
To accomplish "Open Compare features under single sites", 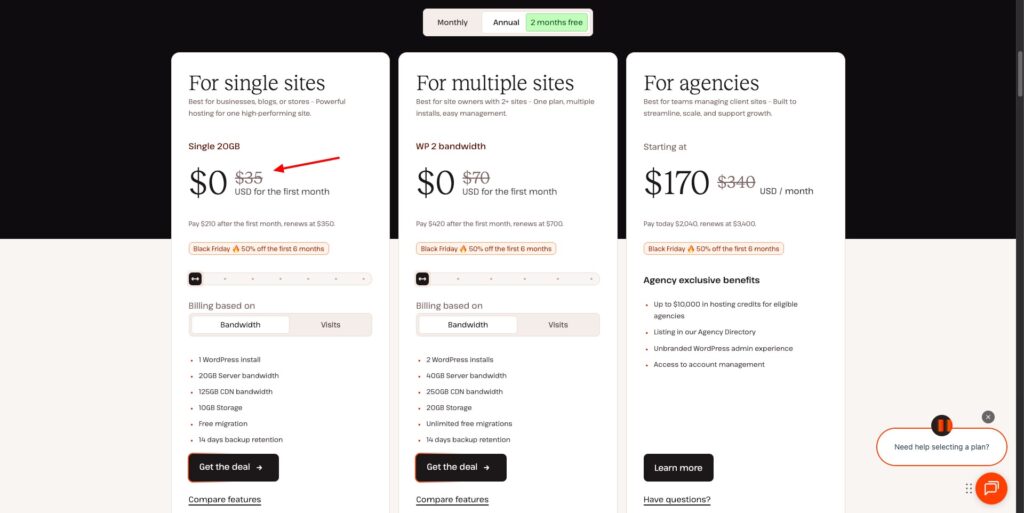I will tap(225, 499).
